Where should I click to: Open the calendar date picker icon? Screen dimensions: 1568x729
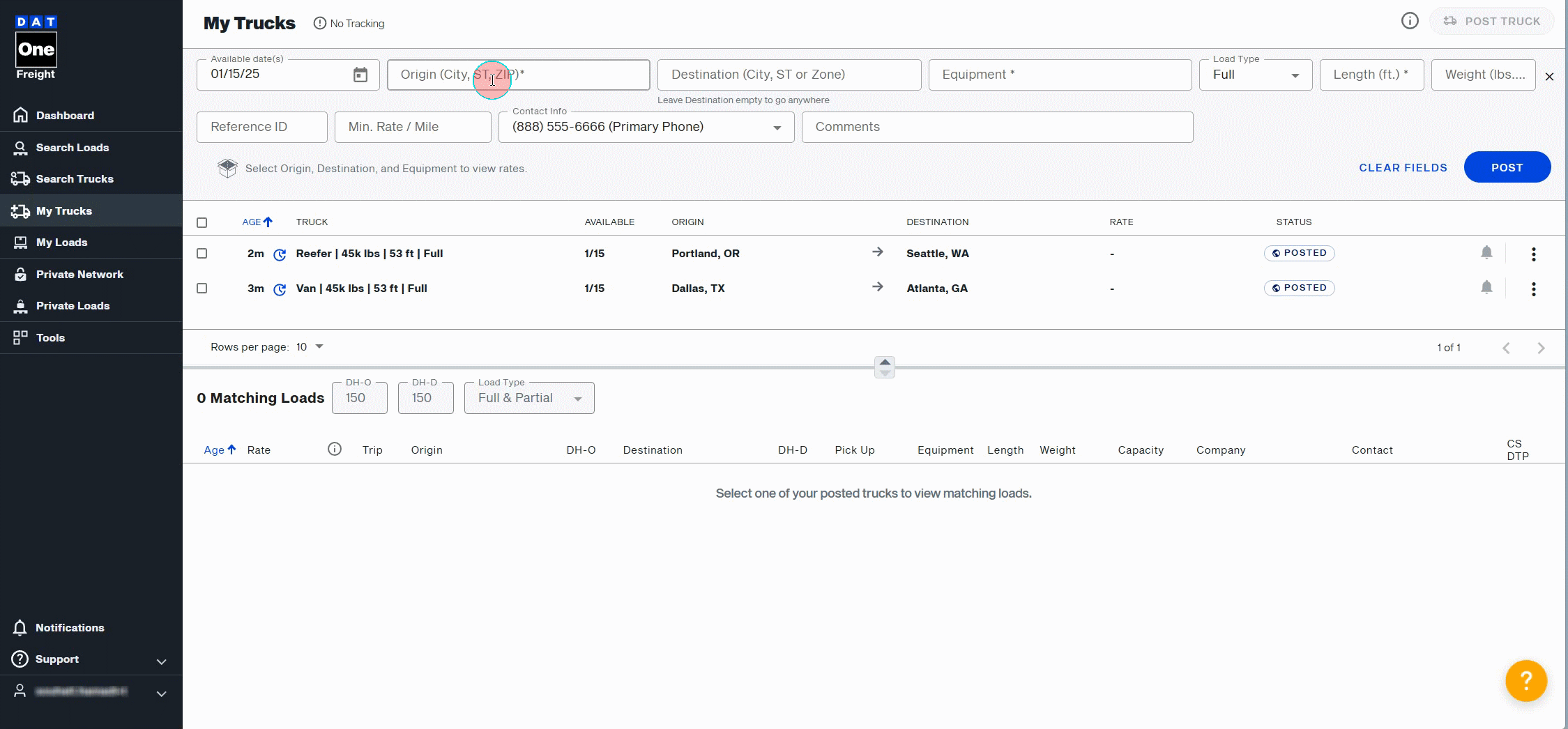[x=360, y=75]
